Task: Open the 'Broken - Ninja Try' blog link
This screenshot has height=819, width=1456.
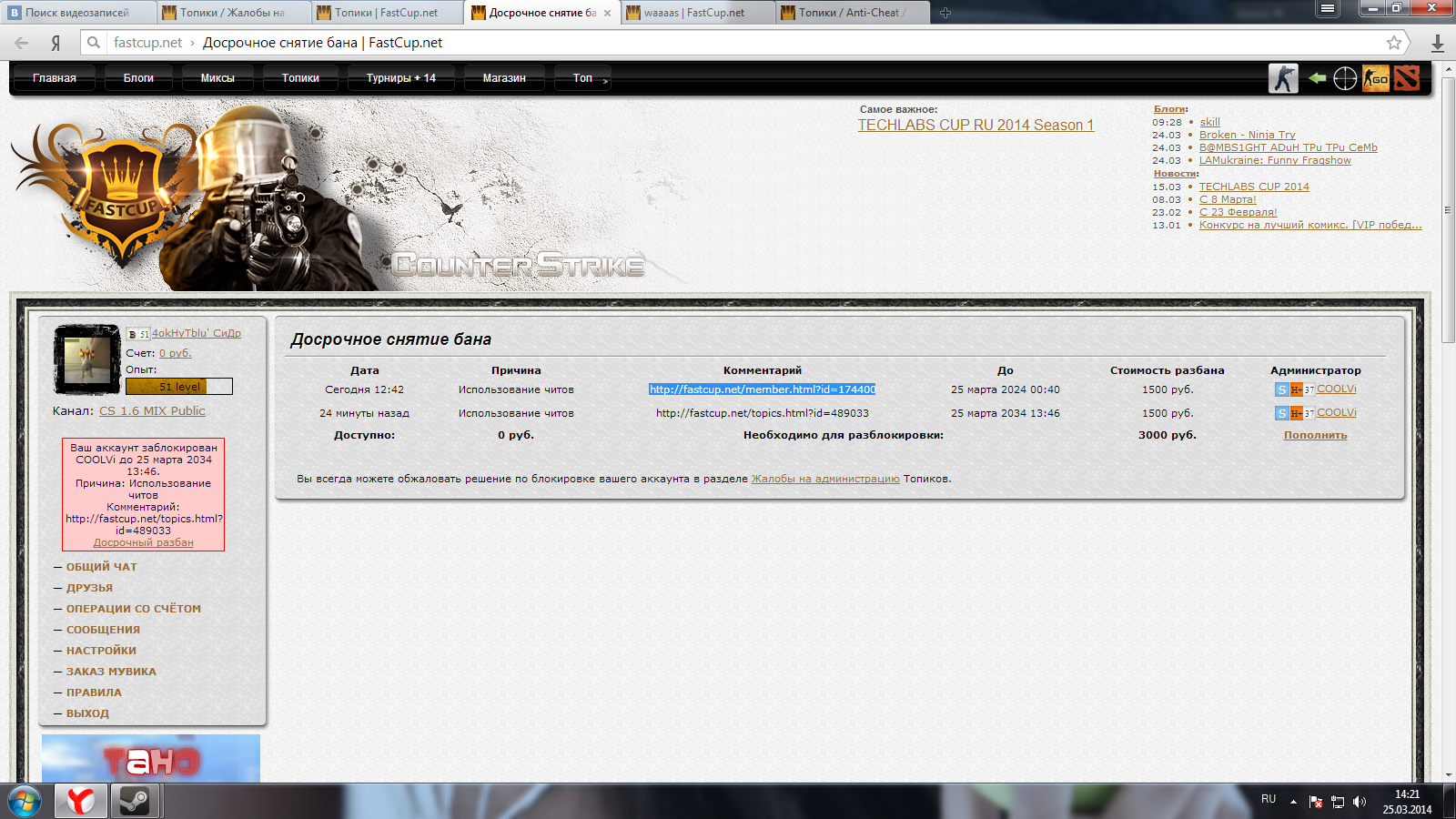Action: point(1247,135)
